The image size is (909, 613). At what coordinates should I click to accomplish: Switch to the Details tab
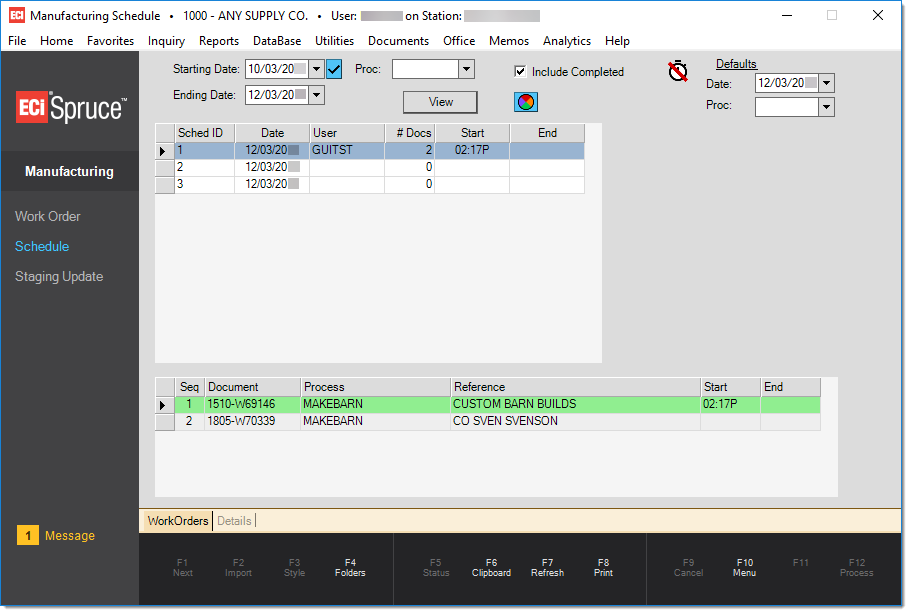[234, 521]
